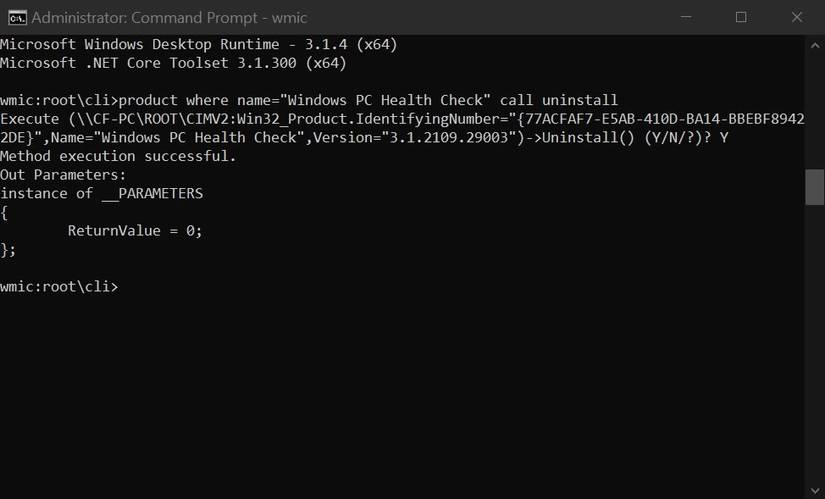The width and height of the screenshot is (825, 499).
Task: Click the scrollbar track above the thumb
Action: click(814, 112)
